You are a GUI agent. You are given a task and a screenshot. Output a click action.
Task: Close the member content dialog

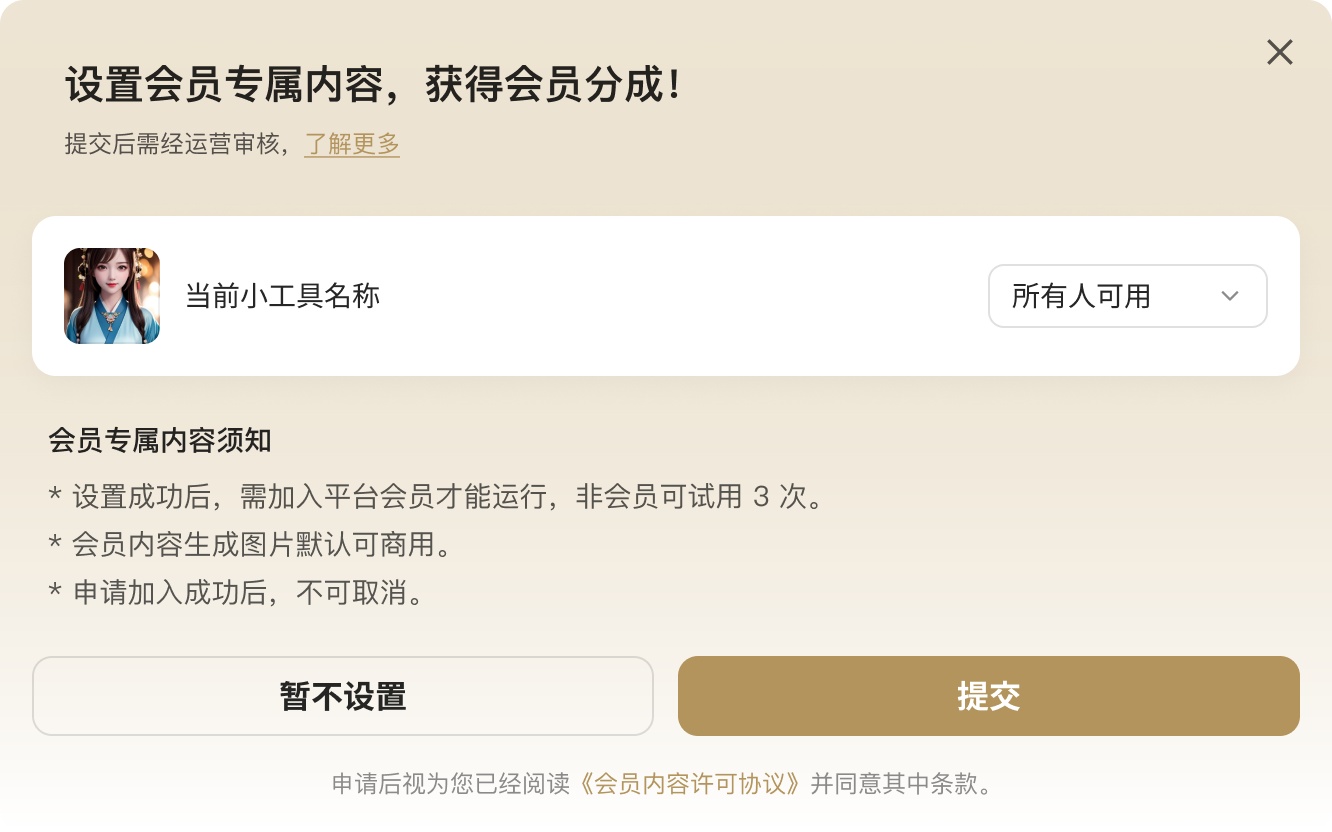click(1280, 52)
